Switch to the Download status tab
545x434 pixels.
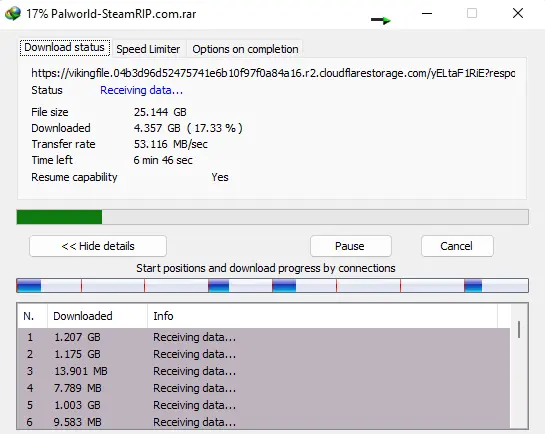tap(65, 48)
